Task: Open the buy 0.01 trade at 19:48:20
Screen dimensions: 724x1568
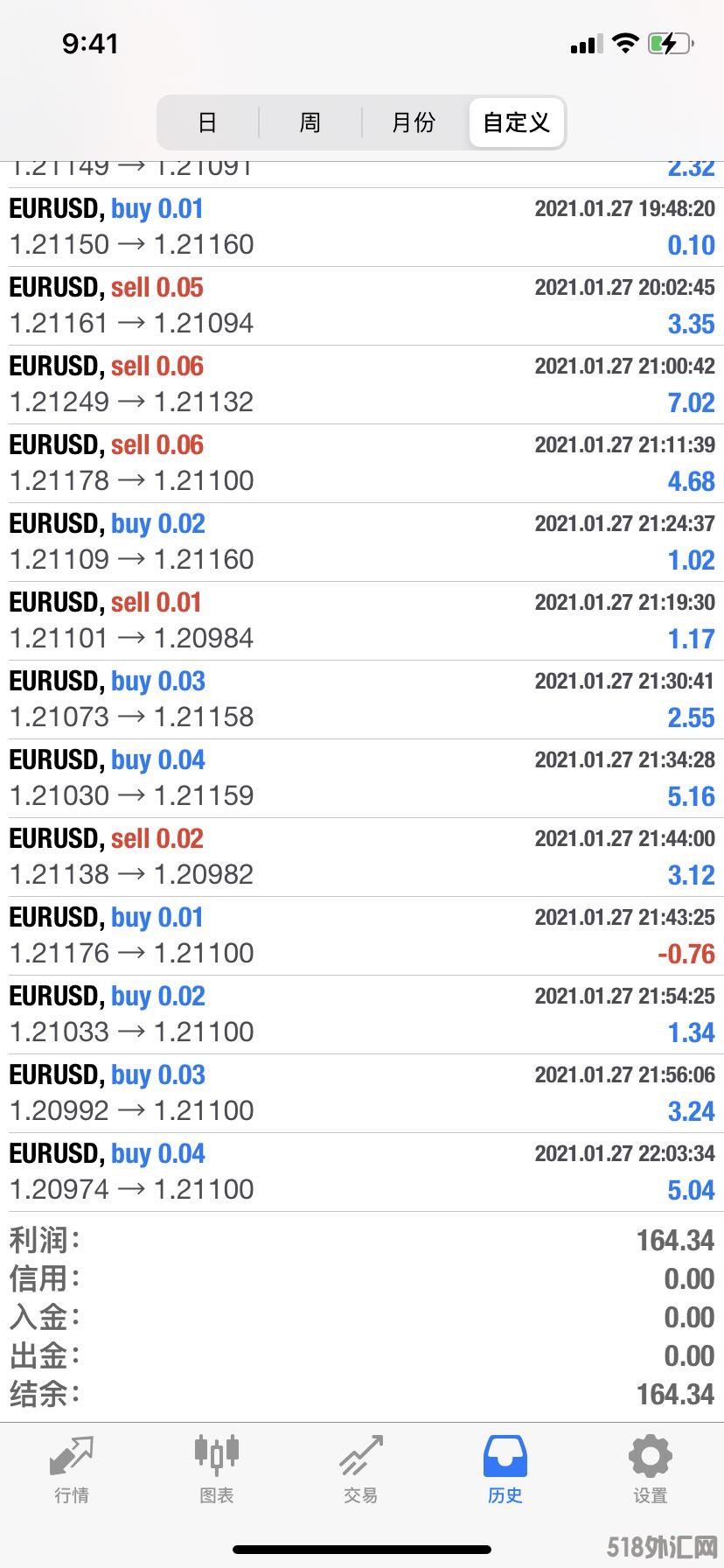Action: [362, 227]
